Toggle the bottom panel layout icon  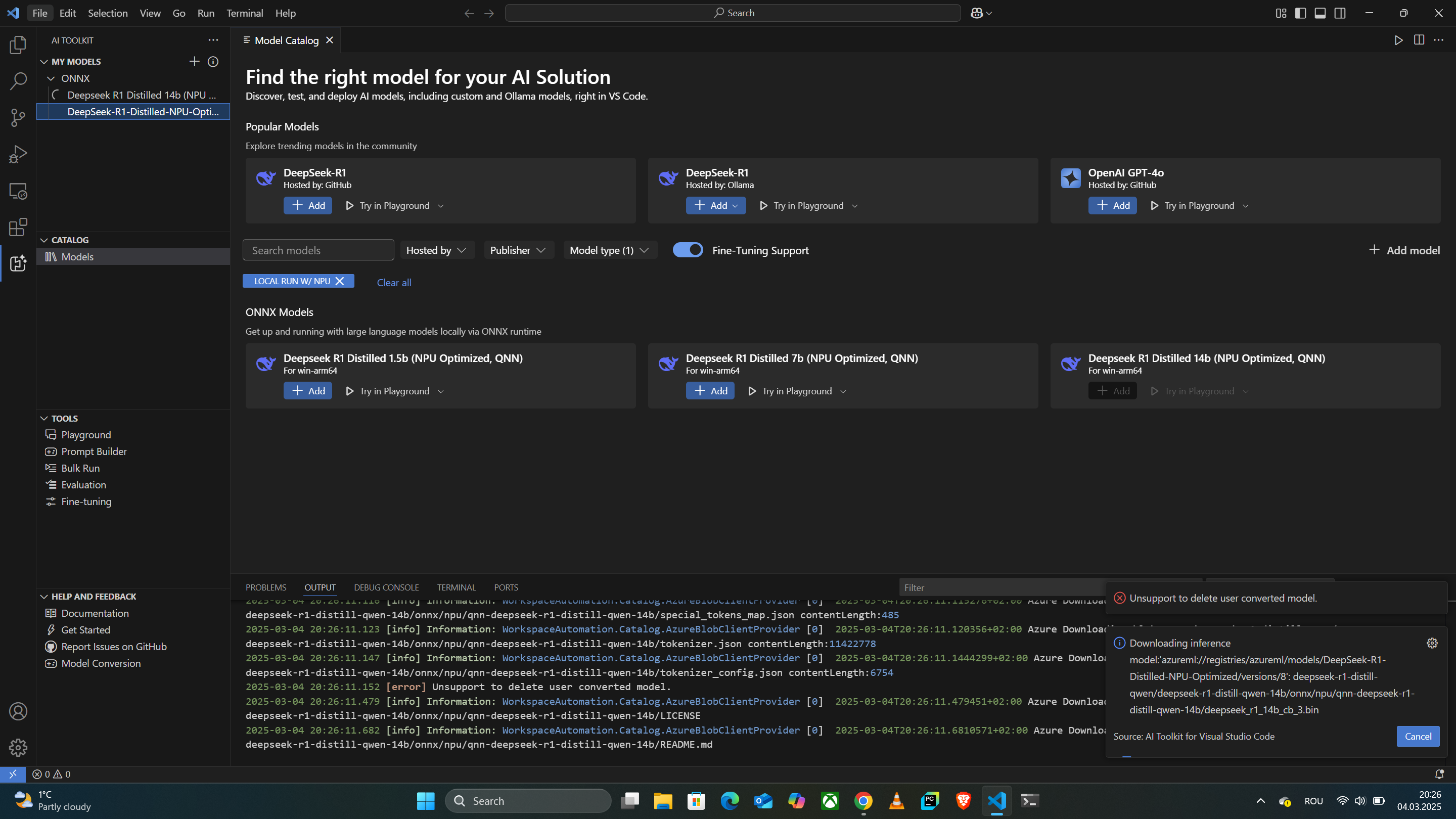[x=1320, y=13]
